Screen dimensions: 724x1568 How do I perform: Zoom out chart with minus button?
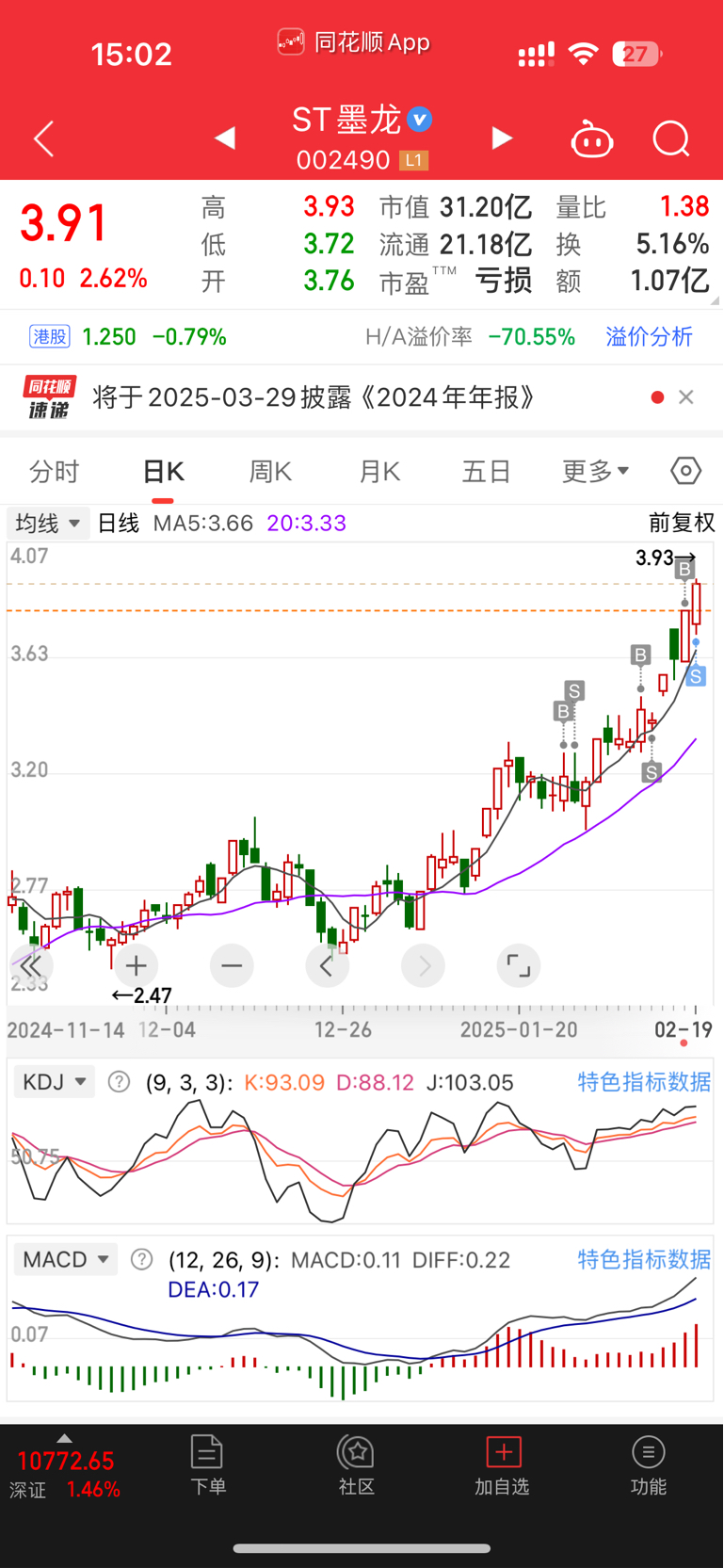232,966
